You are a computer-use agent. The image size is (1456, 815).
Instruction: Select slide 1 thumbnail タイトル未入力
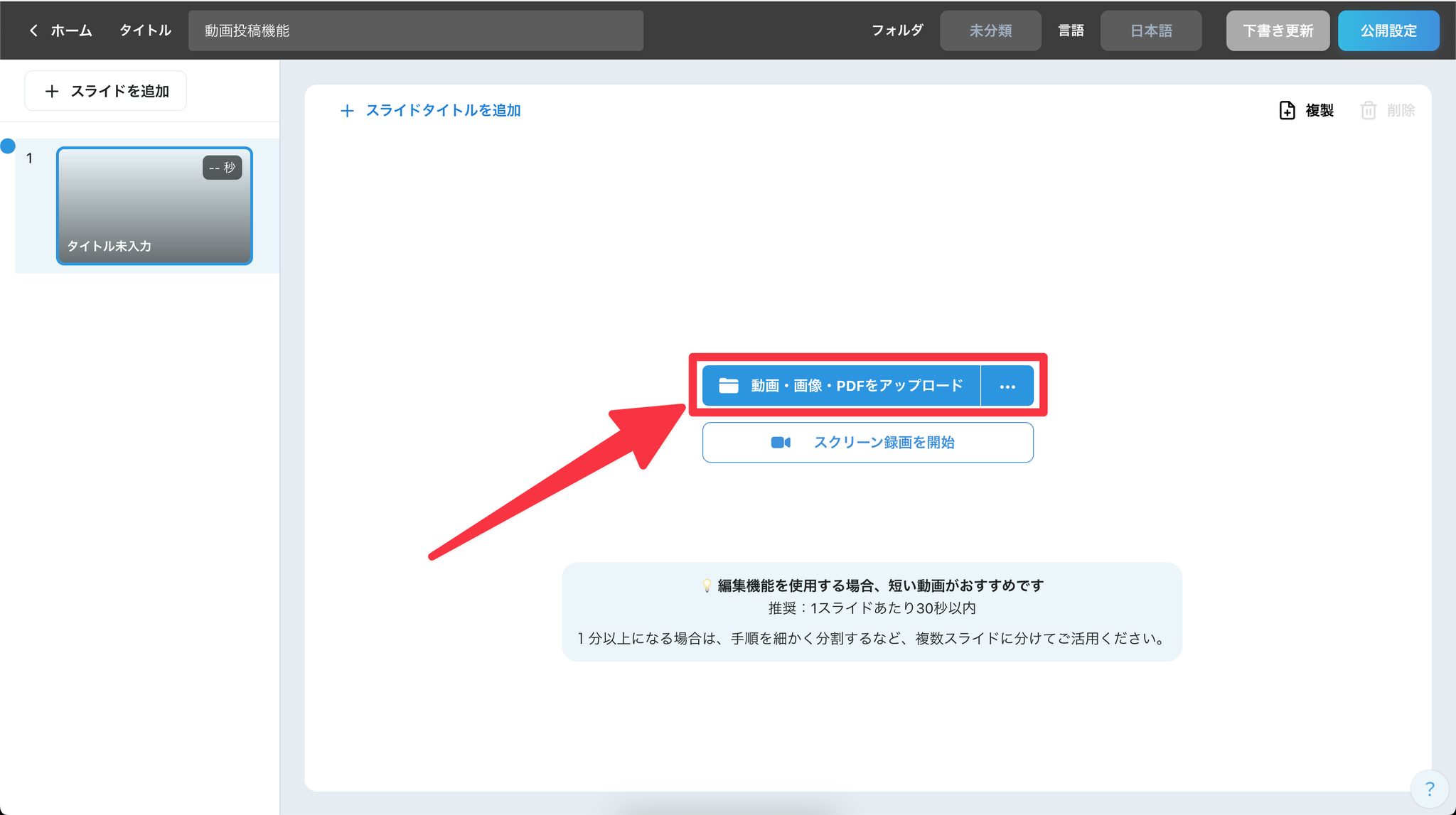[x=154, y=206]
